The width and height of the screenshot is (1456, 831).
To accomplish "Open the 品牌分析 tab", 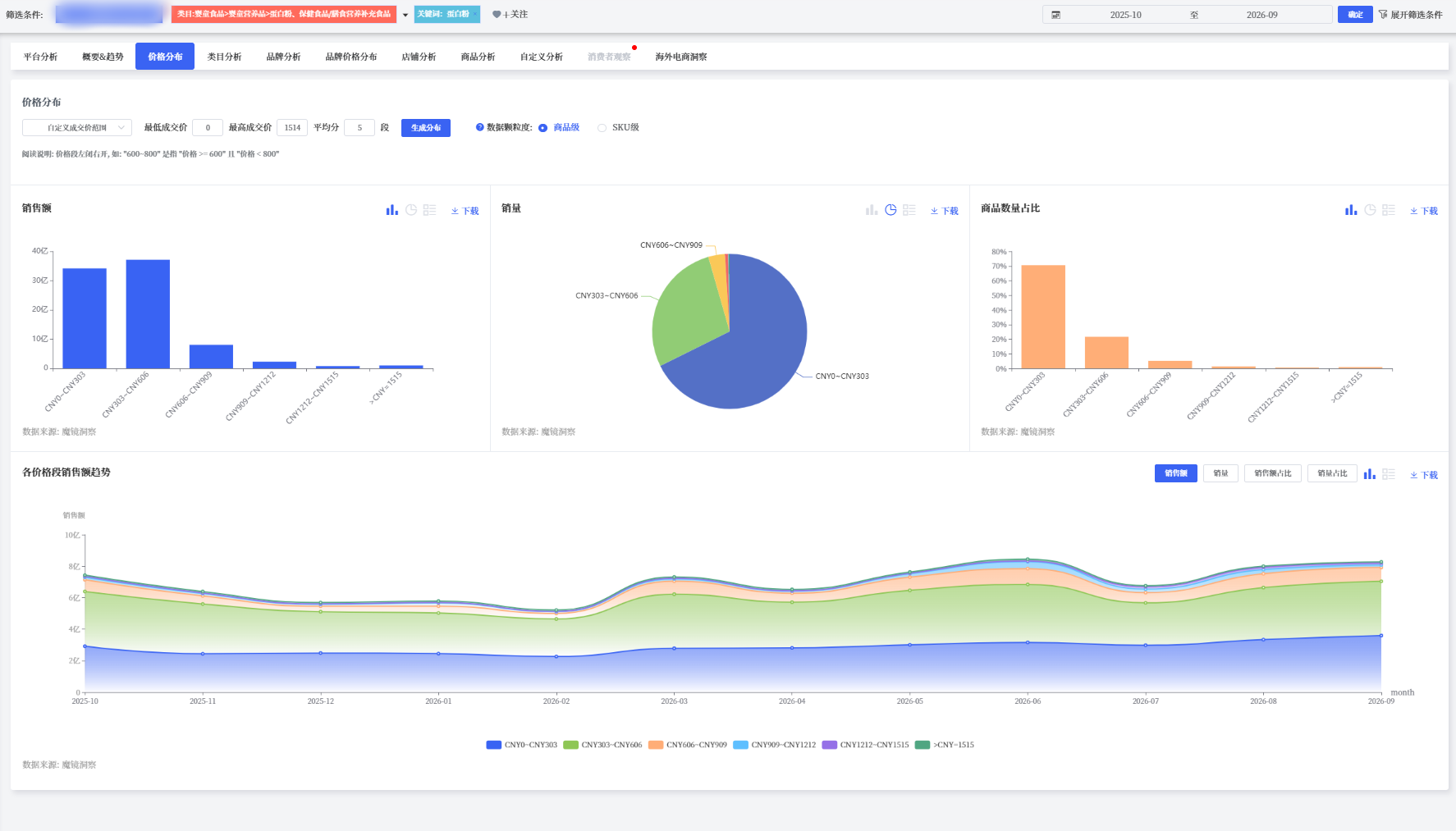I will 283,57.
